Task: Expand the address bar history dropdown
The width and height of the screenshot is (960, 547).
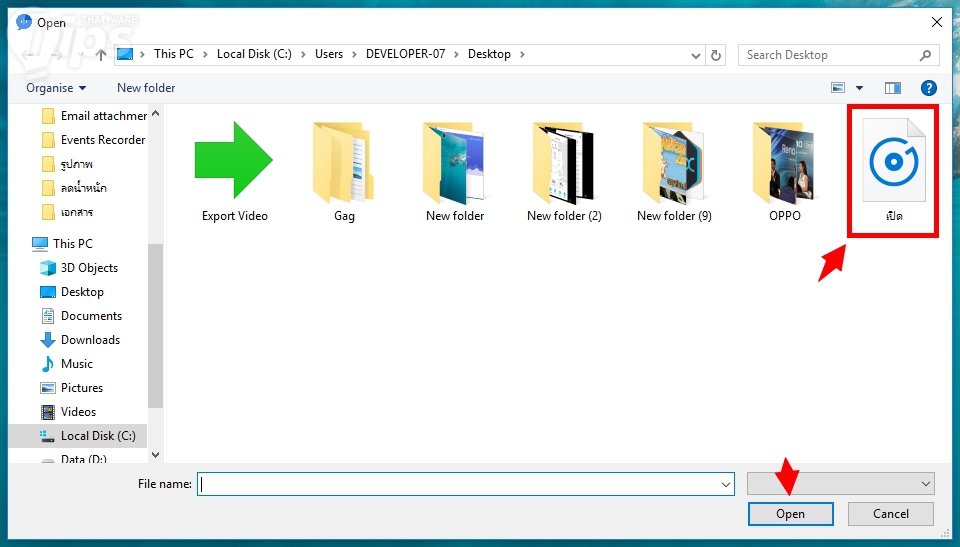Action: coord(696,56)
